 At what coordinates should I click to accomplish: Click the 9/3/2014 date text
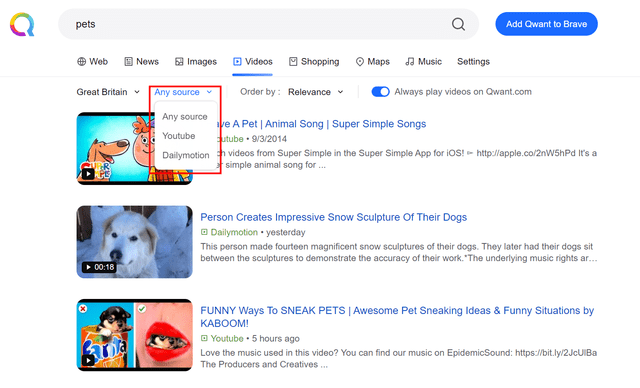(269, 139)
